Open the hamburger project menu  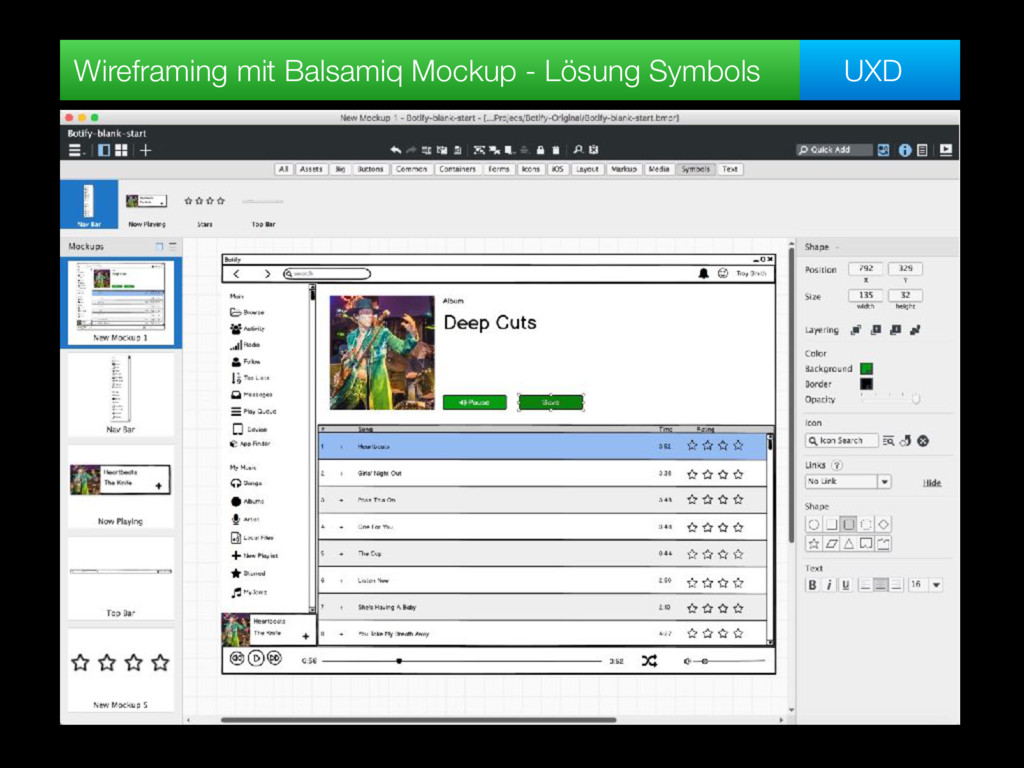pos(76,150)
